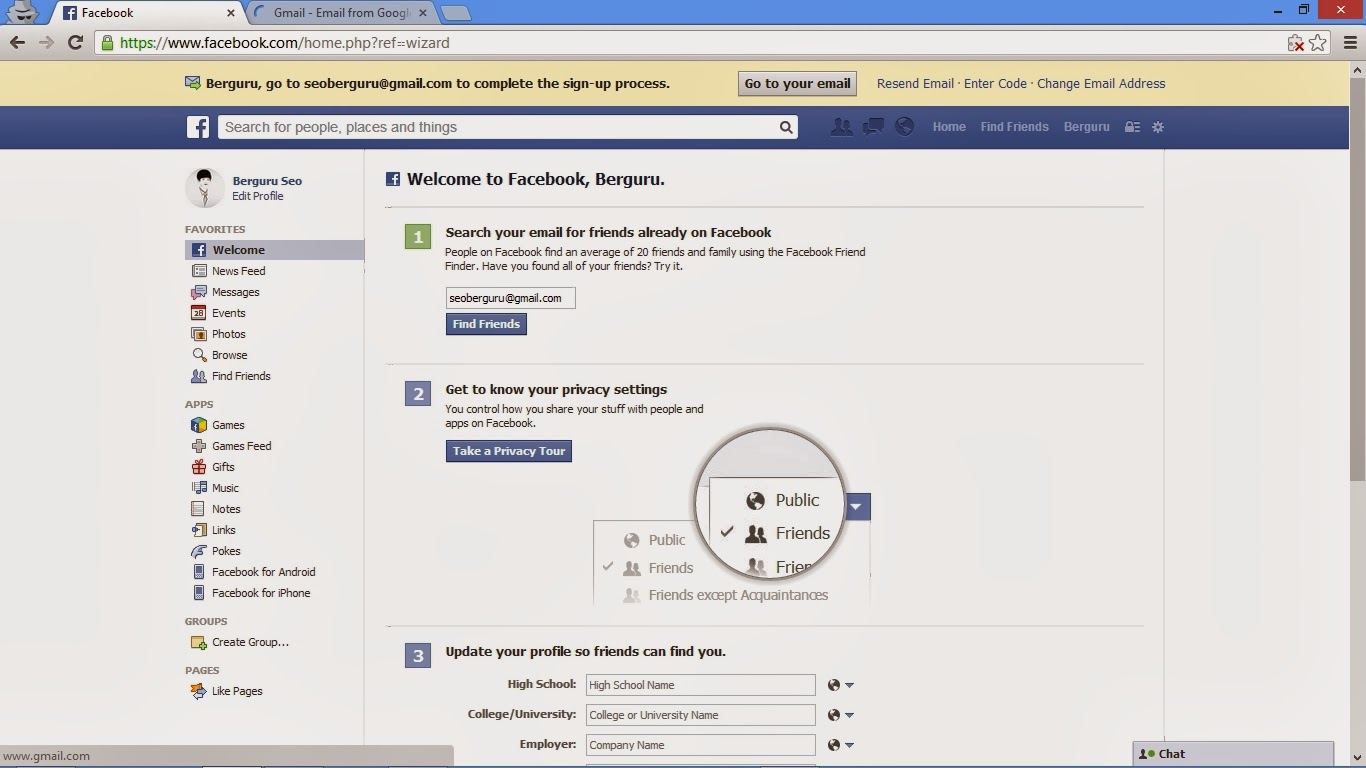Viewport: 1366px width, 768px height.
Task: Close the Facebook browser tab
Action: (x=231, y=14)
